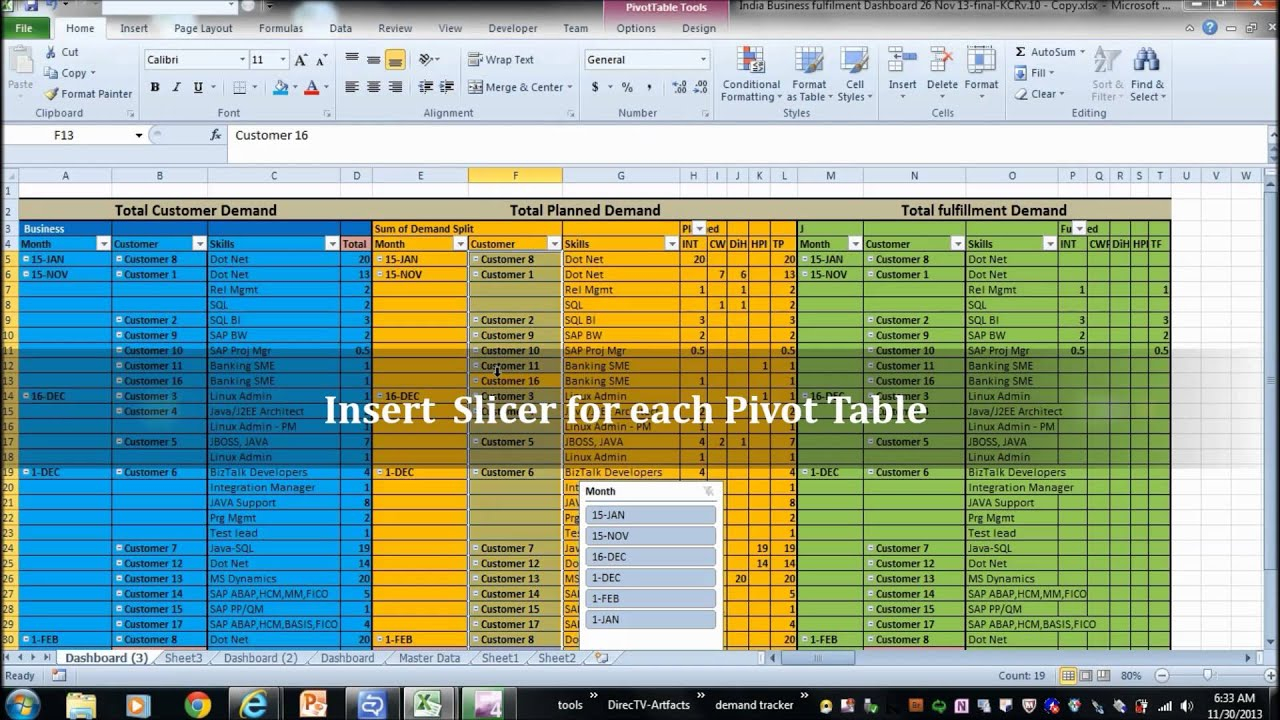
Task: Toggle Bold formatting
Action: 155,88
